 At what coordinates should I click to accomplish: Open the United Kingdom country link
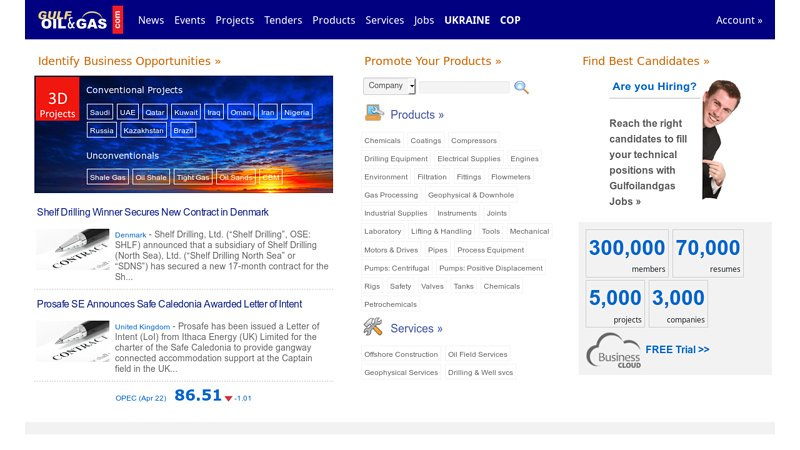click(142, 327)
